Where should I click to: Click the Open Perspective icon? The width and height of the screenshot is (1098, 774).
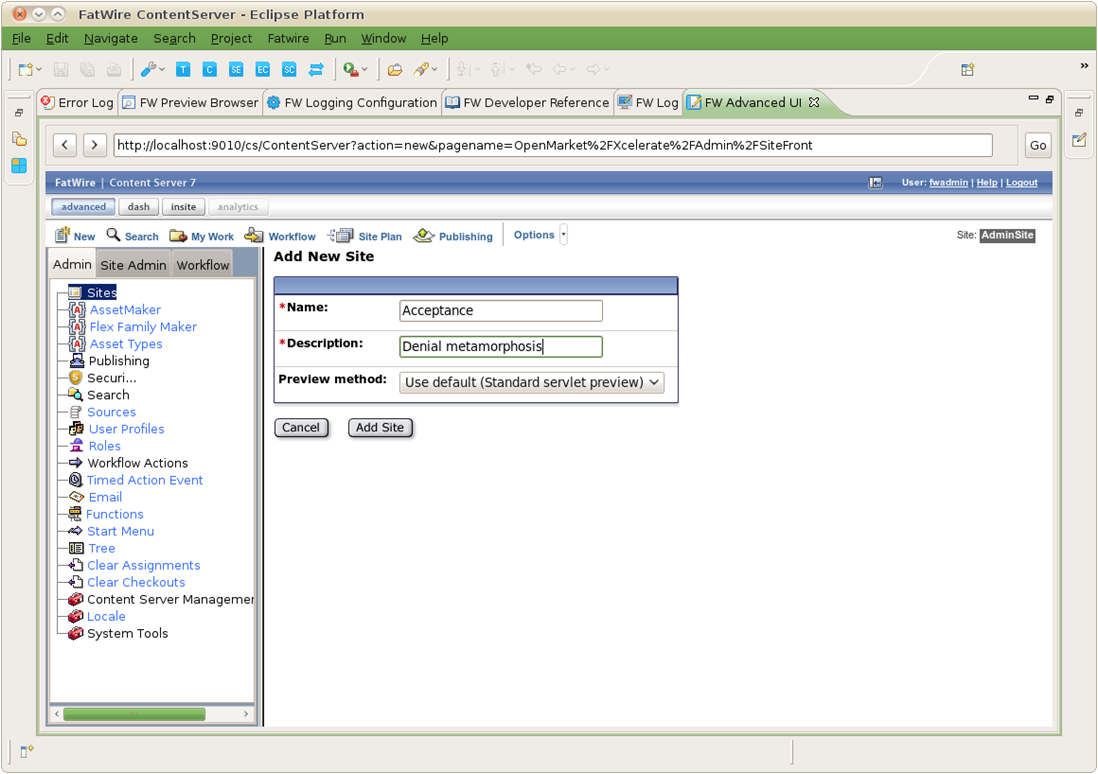(968, 69)
